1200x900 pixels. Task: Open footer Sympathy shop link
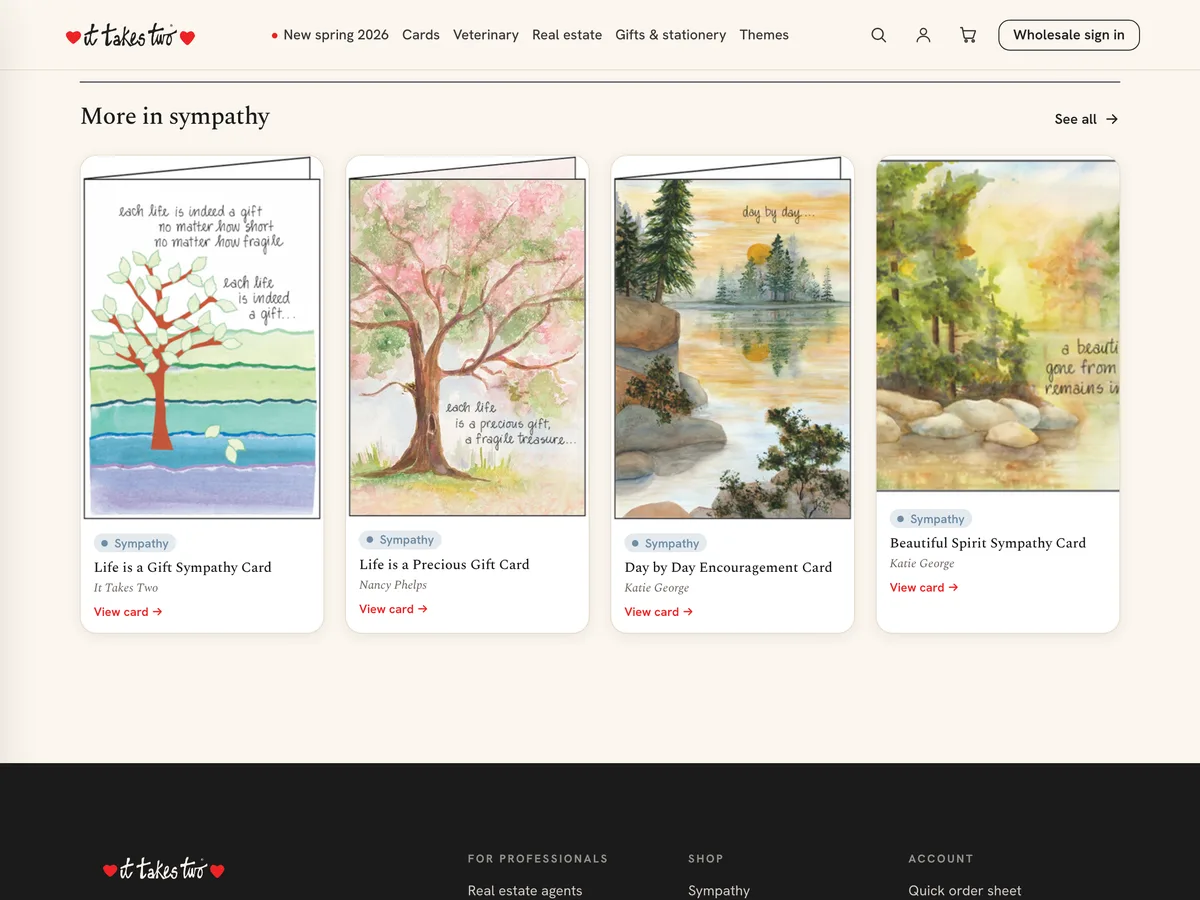click(719, 890)
